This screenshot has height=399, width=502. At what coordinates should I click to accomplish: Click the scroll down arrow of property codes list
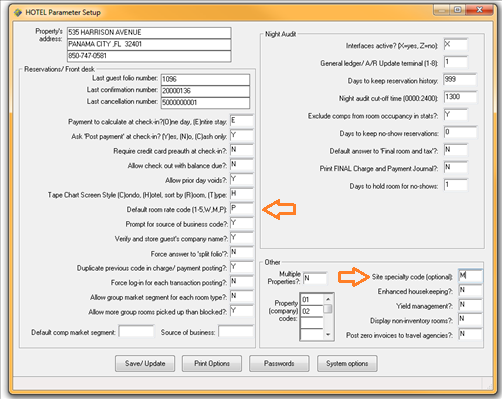328,334
